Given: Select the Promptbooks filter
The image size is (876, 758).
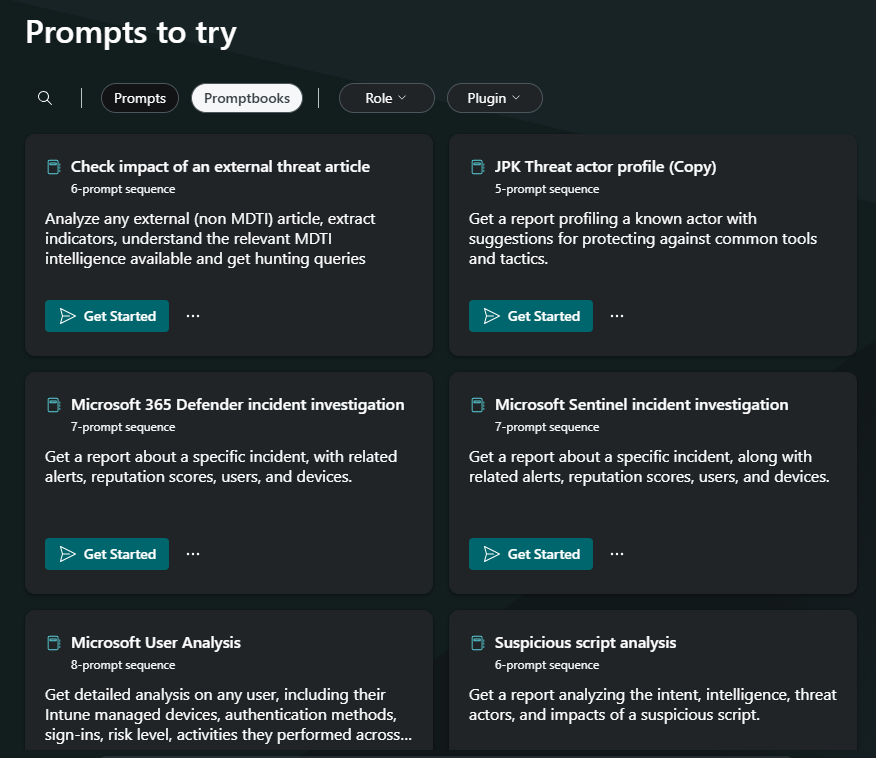Looking at the screenshot, I should [x=247, y=98].
